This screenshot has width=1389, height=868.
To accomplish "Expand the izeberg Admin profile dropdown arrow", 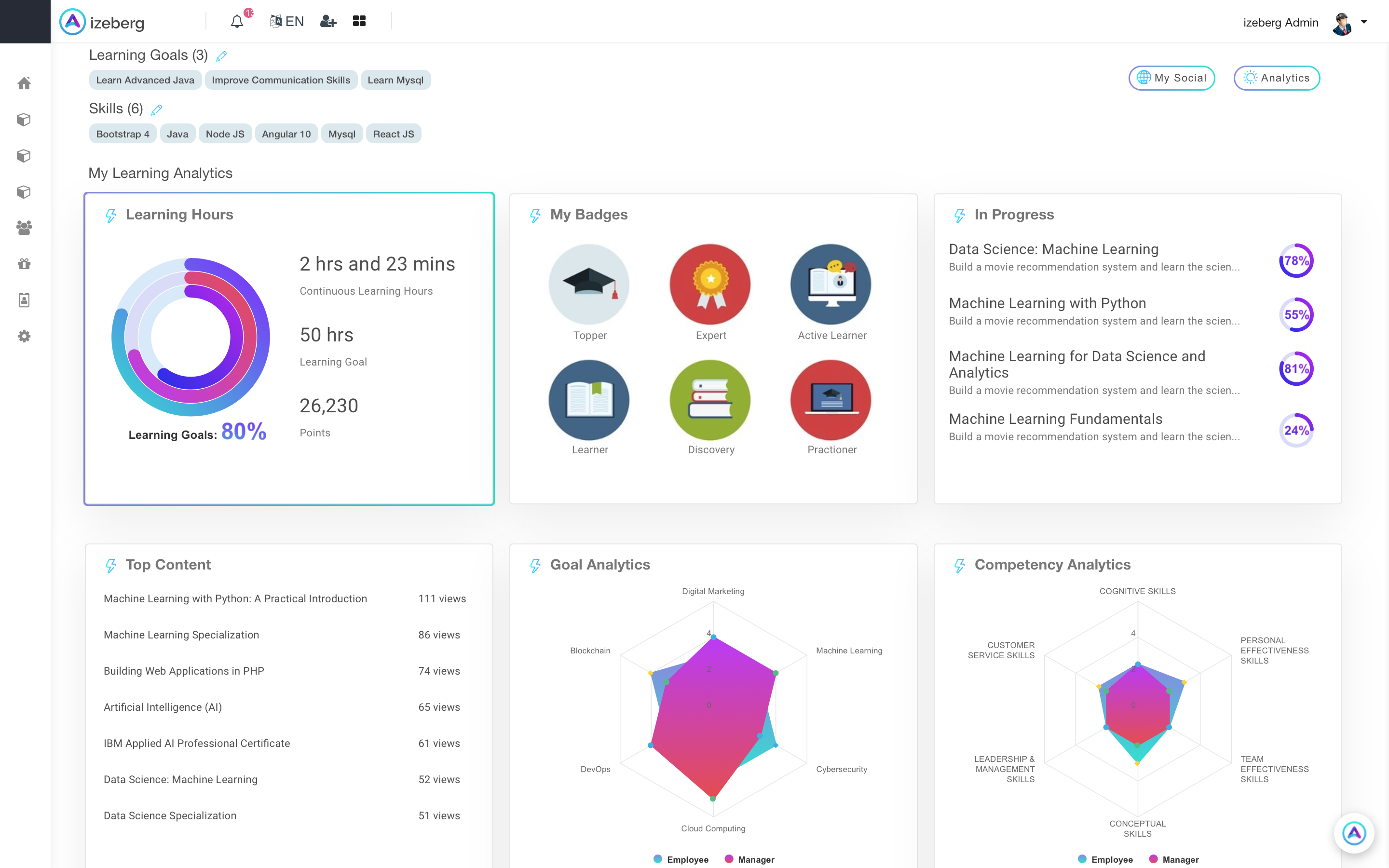I will coord(1364,22).
